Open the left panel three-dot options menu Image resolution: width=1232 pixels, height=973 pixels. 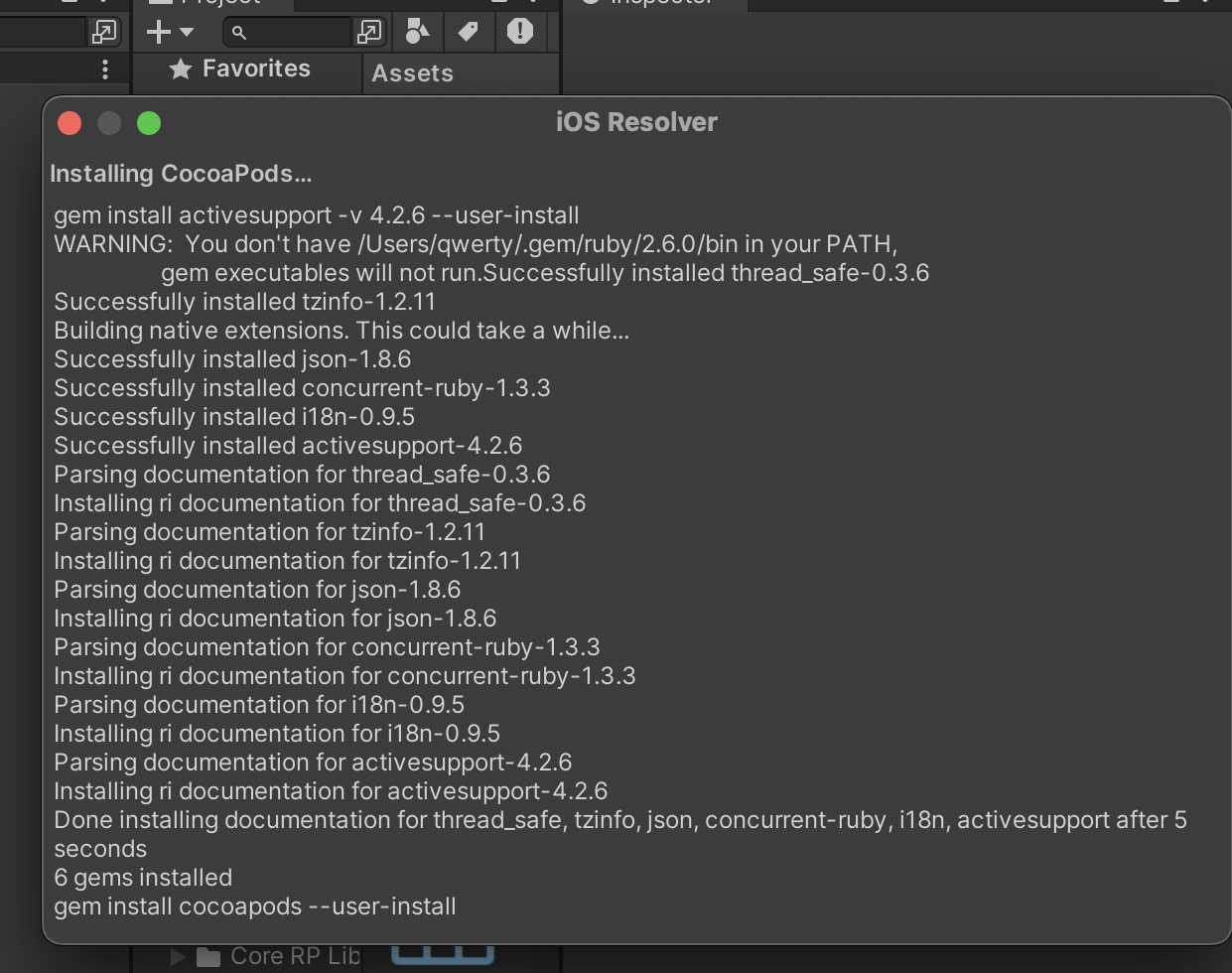[105, 69]
